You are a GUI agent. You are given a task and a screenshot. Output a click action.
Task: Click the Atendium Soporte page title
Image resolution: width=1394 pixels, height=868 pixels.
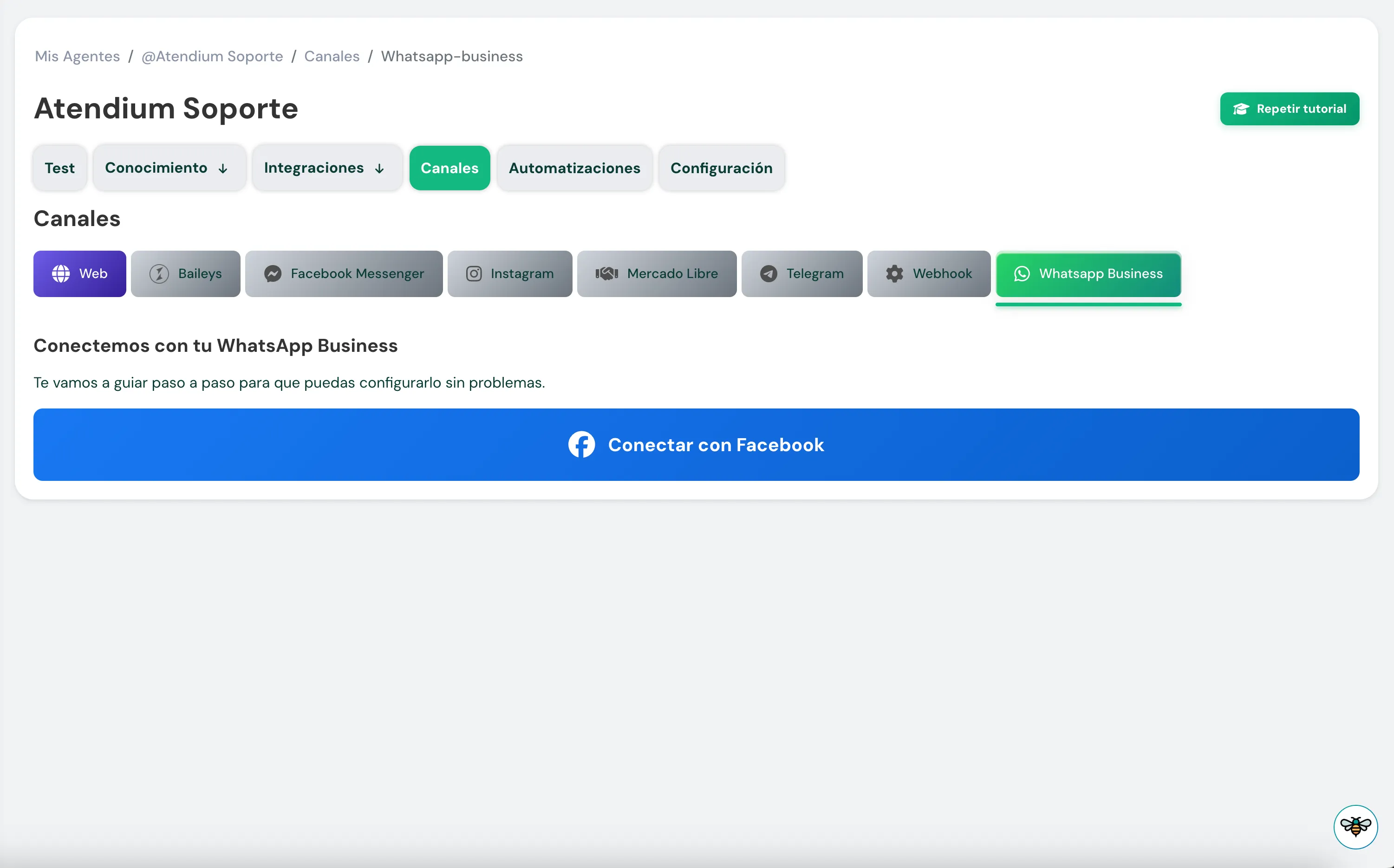pyautogui.click(x=166, y=109)
